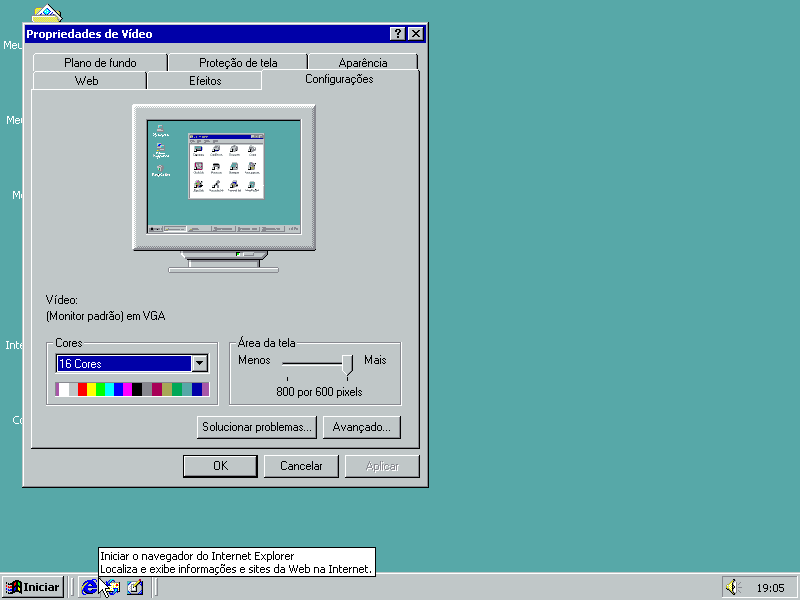The height and width of the screenshot is (600, 800).
Task: Click the Show Desktop quick launch icon
Action: coord(135,587)
